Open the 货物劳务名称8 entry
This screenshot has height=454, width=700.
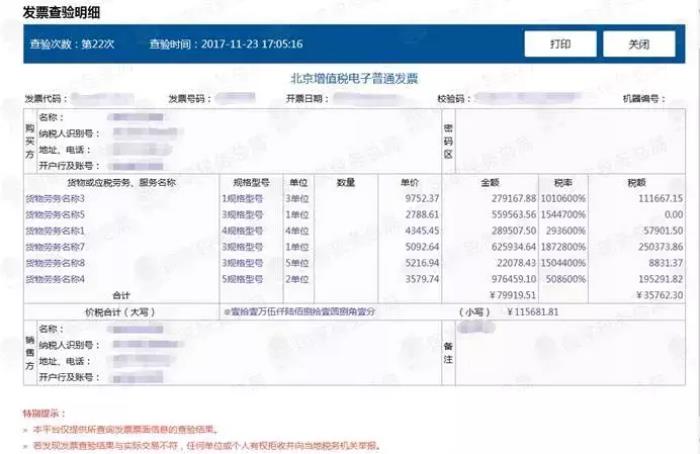tap(55, 262)
